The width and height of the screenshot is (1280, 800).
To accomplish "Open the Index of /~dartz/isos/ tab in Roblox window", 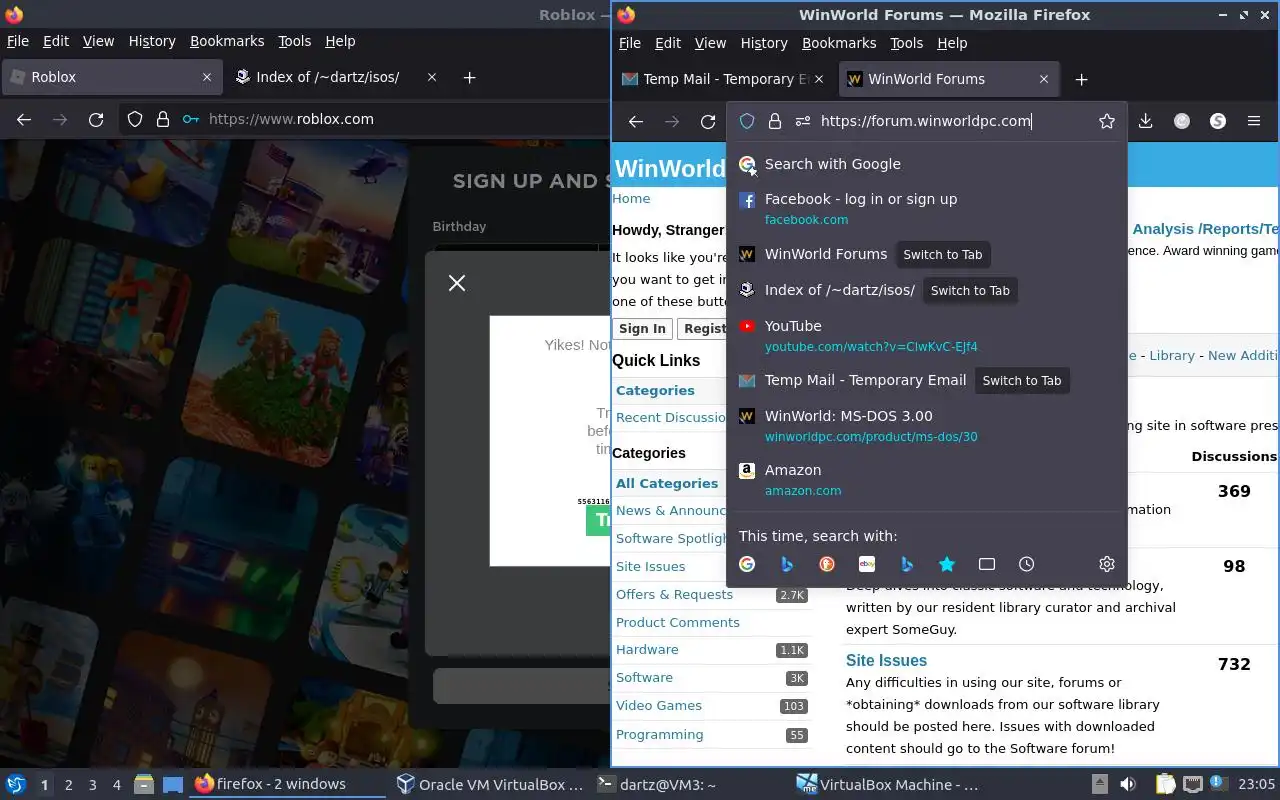I will click(336, 77).
